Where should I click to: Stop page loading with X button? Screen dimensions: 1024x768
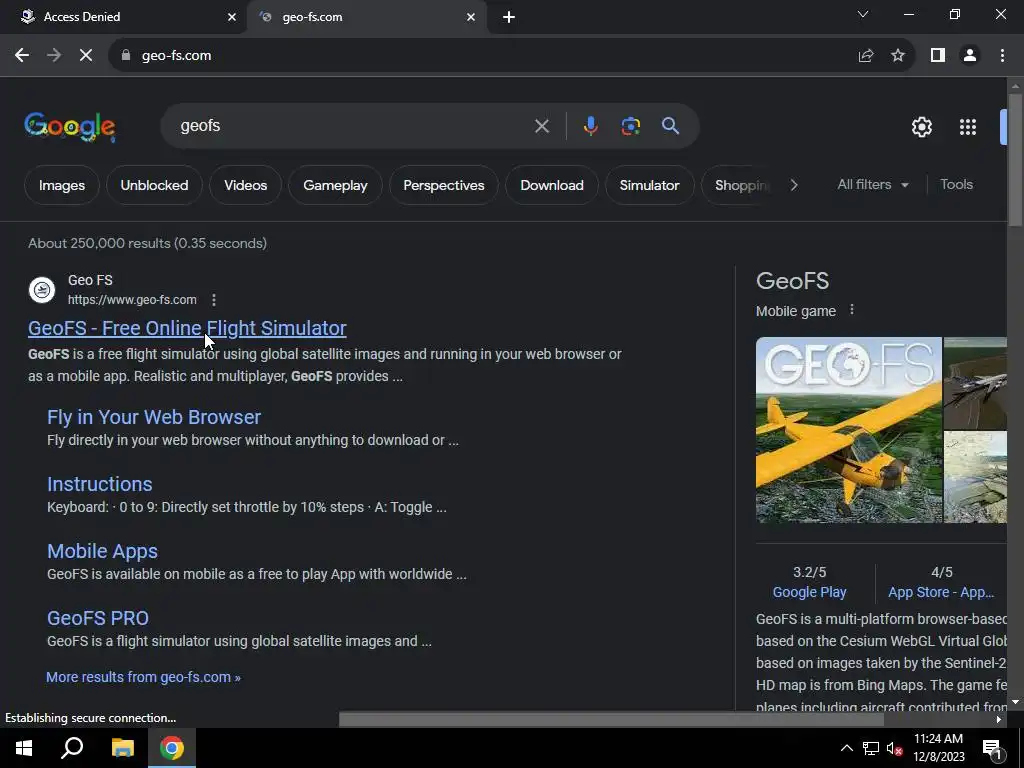point(86,56)
